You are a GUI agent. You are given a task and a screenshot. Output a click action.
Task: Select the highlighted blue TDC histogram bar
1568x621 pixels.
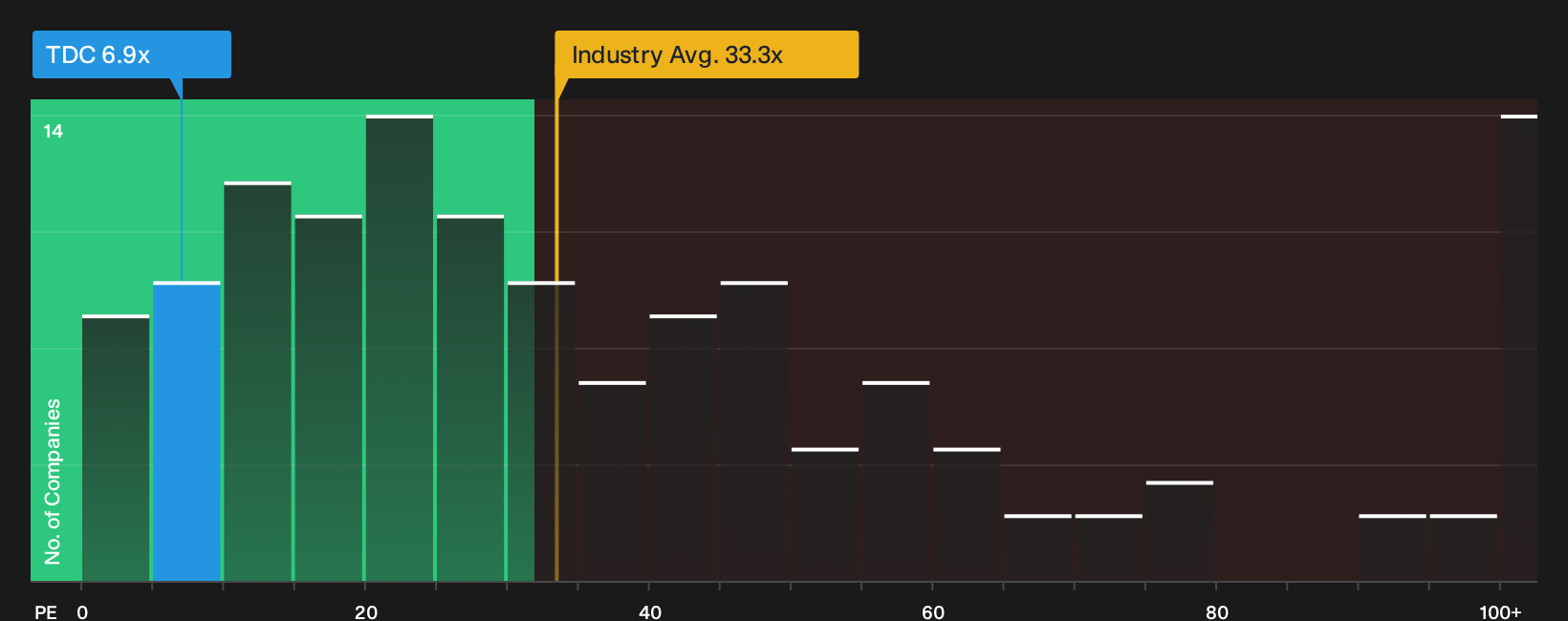186,432
